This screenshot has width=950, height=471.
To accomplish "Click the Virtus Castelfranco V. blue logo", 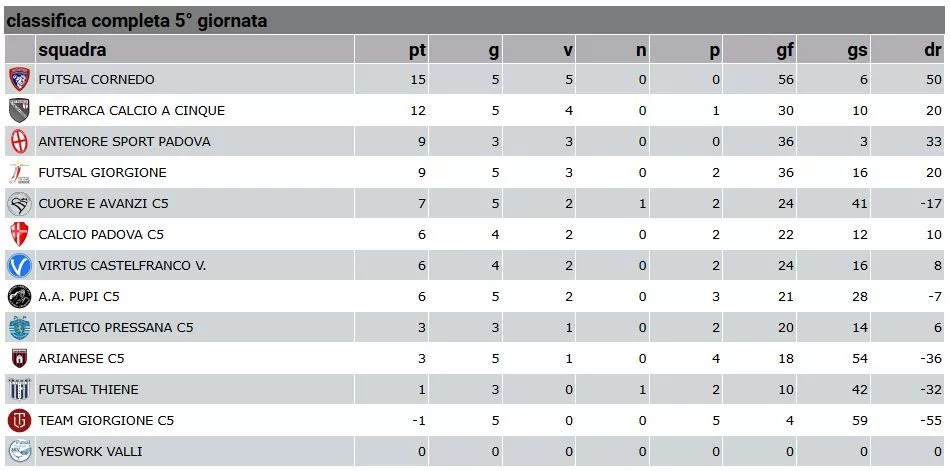I will pyautogui.click(x=19, y=266).
